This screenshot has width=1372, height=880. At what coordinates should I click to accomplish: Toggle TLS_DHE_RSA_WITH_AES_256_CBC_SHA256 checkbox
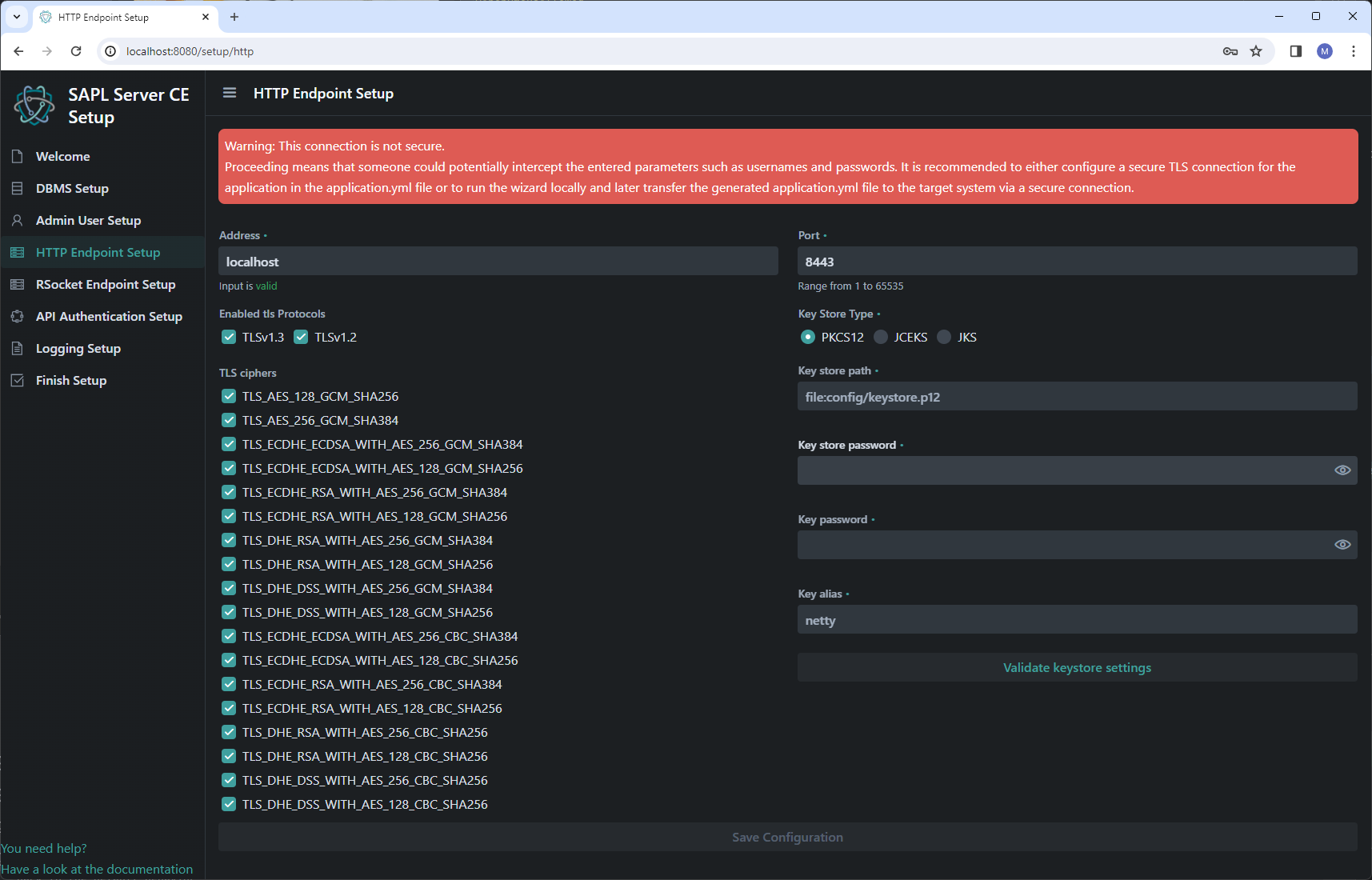(229, 732)
